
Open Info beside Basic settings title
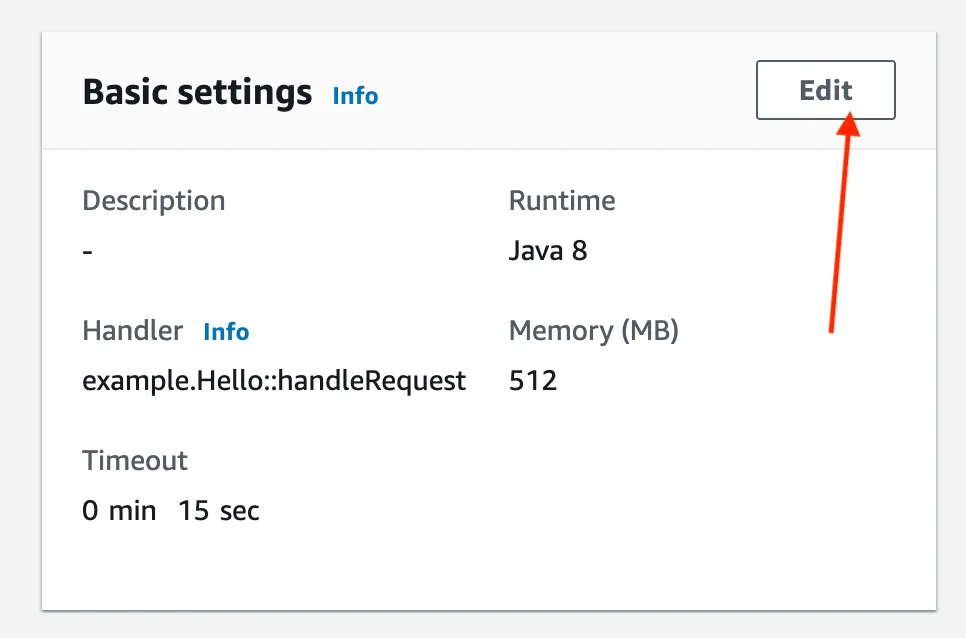coord(355,96)
